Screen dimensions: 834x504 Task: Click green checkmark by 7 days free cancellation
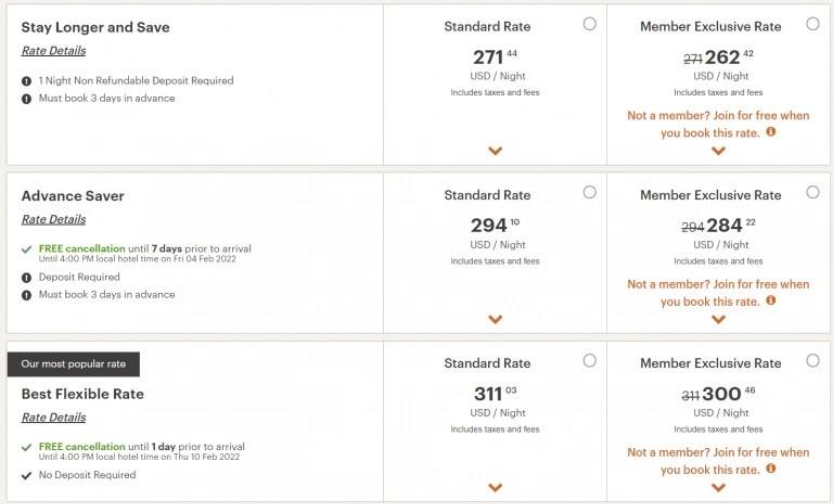[x=26, y=249]
